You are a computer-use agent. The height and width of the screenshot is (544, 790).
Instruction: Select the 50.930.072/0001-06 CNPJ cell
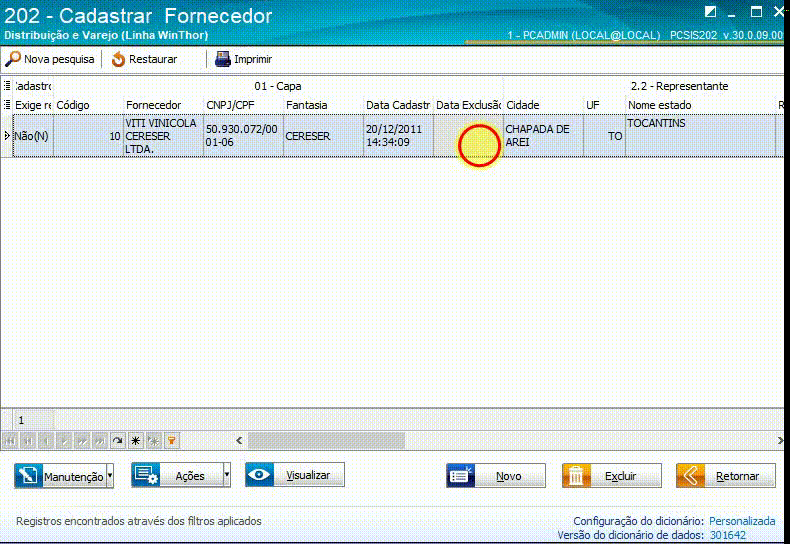coord(243,136)
